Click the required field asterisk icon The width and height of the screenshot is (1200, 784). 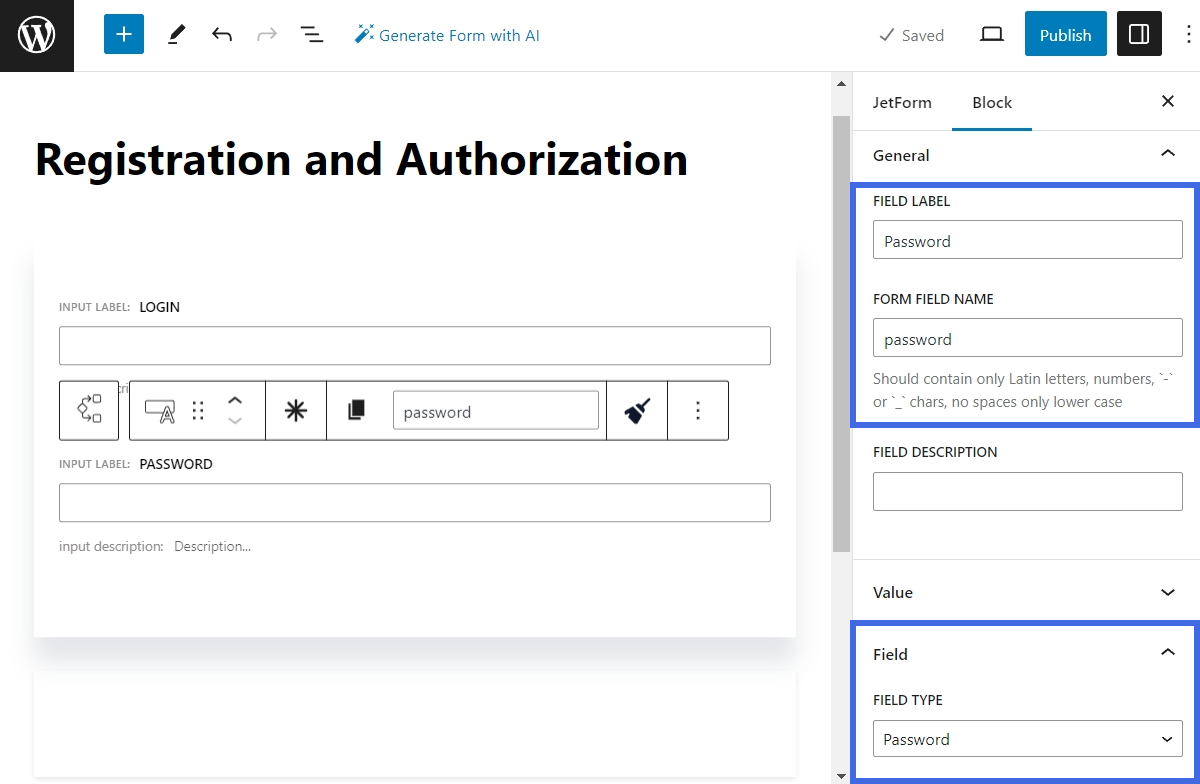[296, 410]
